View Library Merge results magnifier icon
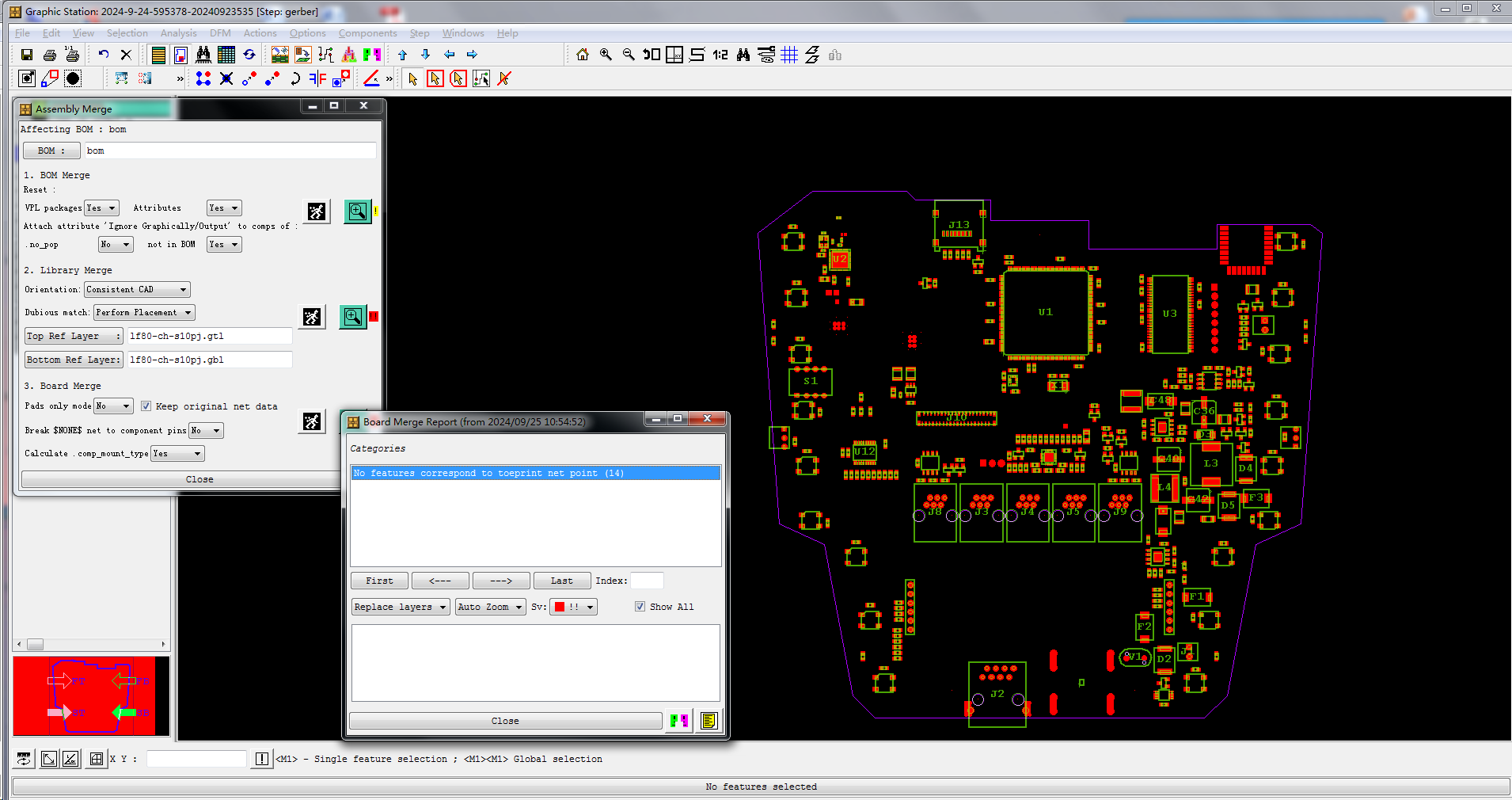The height and width of the screenshot is (800, 1512). pos(353,317)
